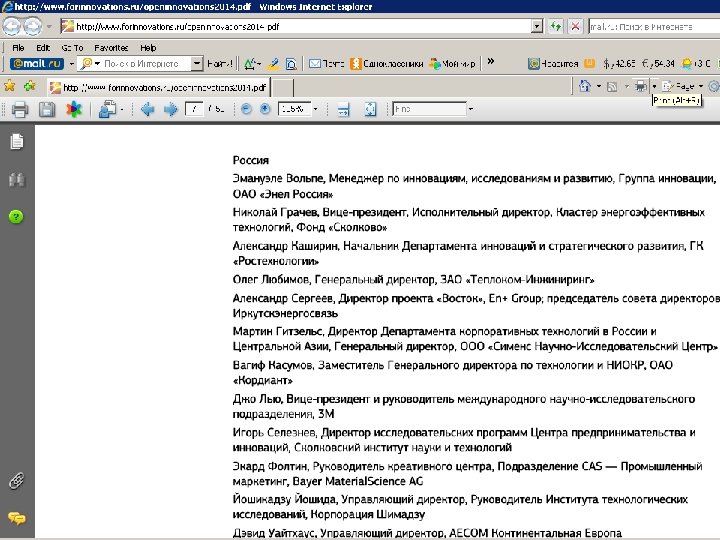Expand the toolbar search field dropdown arrow
The height and width of the screenshot is (540, 720).
[197, 63]
